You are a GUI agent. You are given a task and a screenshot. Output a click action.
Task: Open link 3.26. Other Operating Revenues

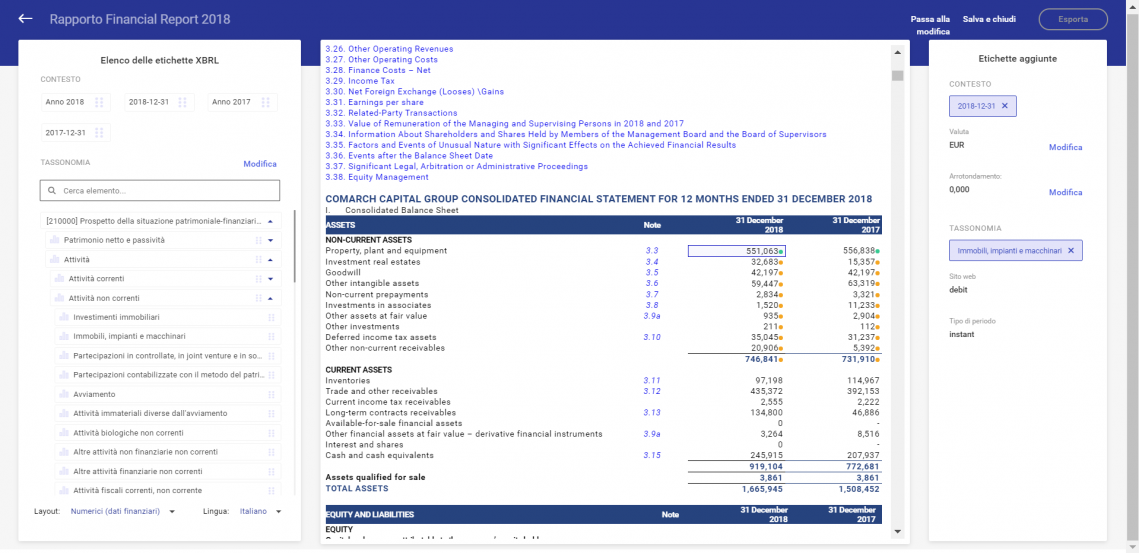tap(389, 49)
